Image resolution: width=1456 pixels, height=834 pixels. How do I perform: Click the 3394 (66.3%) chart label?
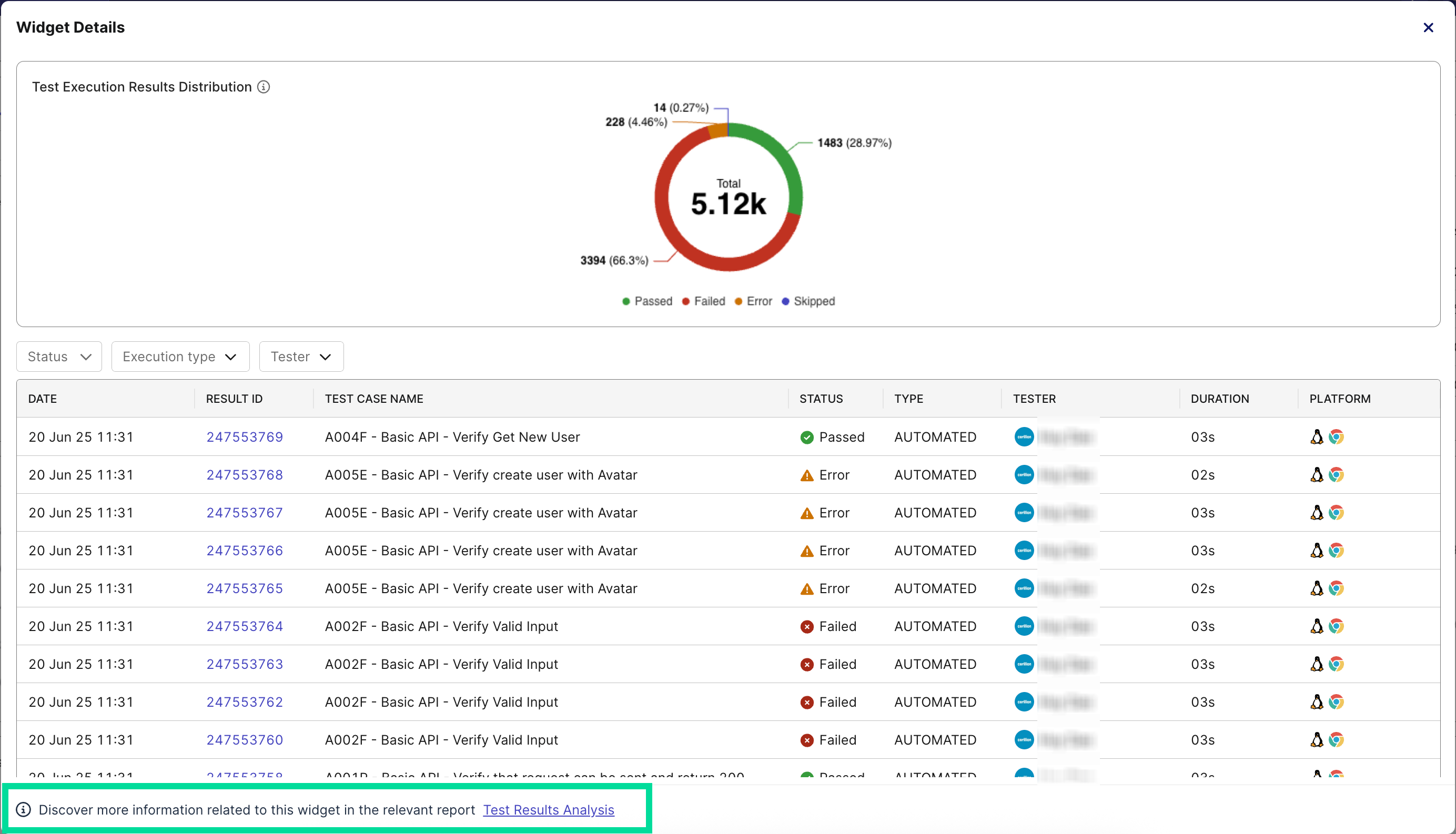pos(614,260)
